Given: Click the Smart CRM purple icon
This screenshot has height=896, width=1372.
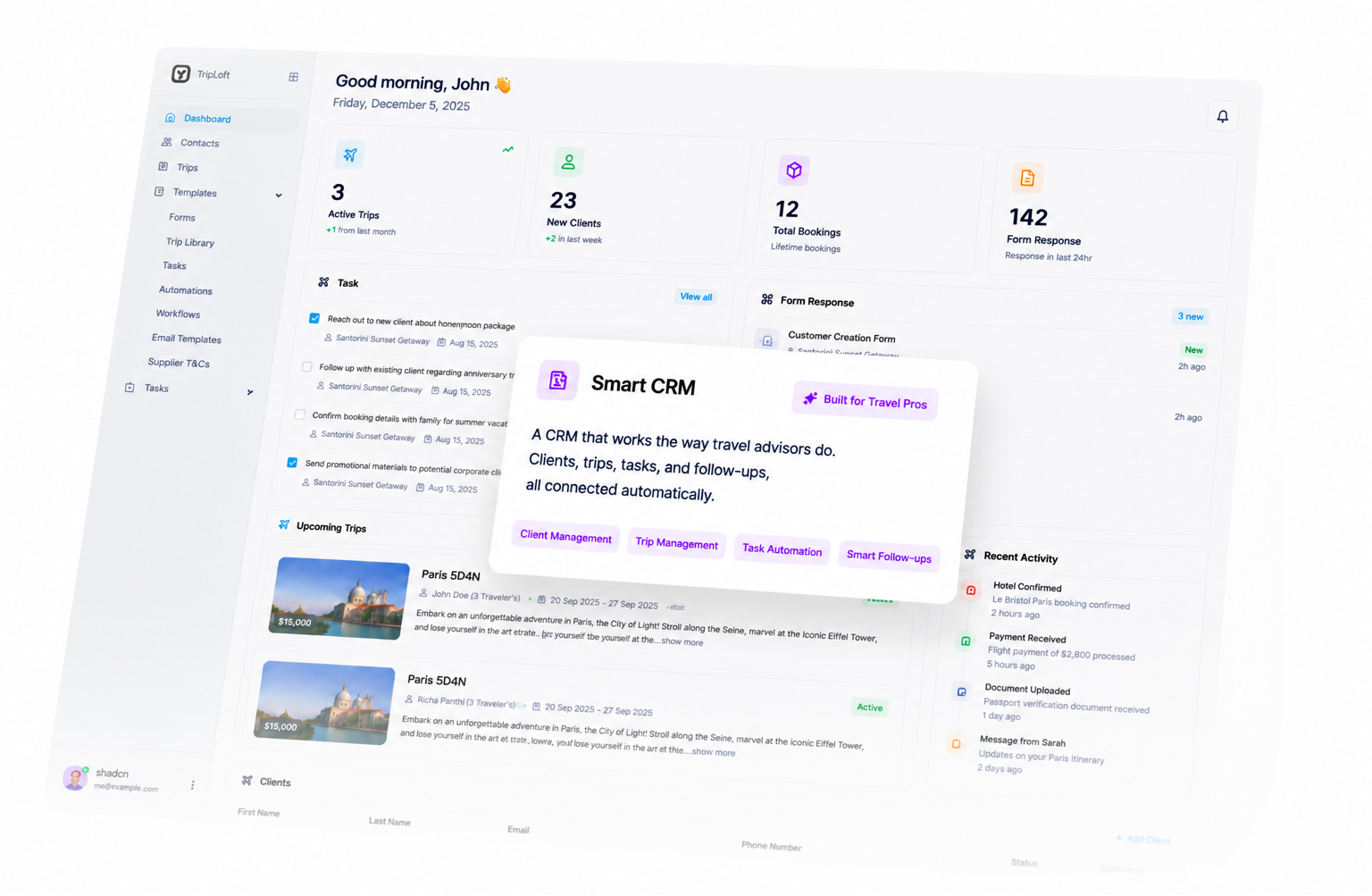Looking at the screenshot, I should [558, 381].
